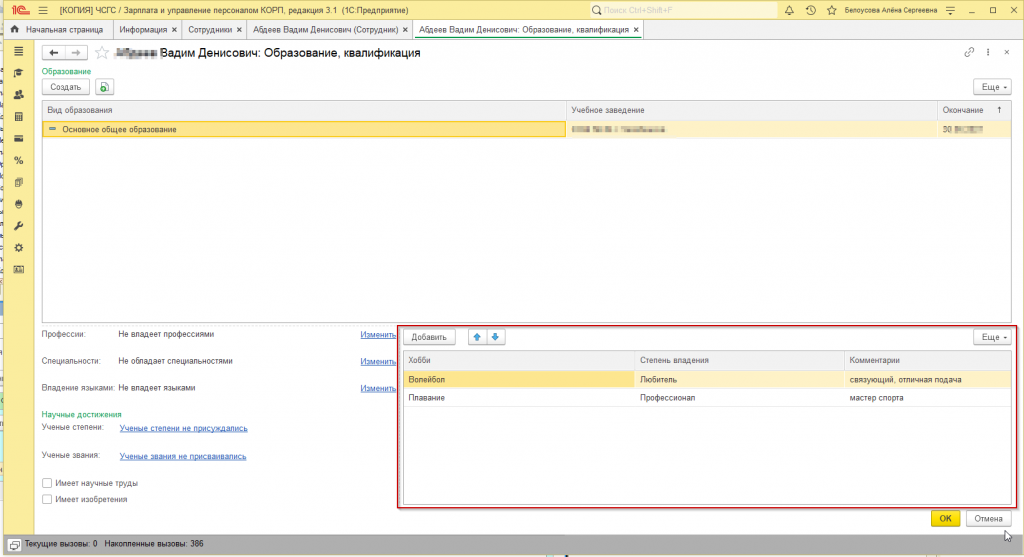The width and height of the screenshot is (1024, 557).
Task: Click 'связующий, отличная подача' comment cell
Action: [x=927, y=379]
